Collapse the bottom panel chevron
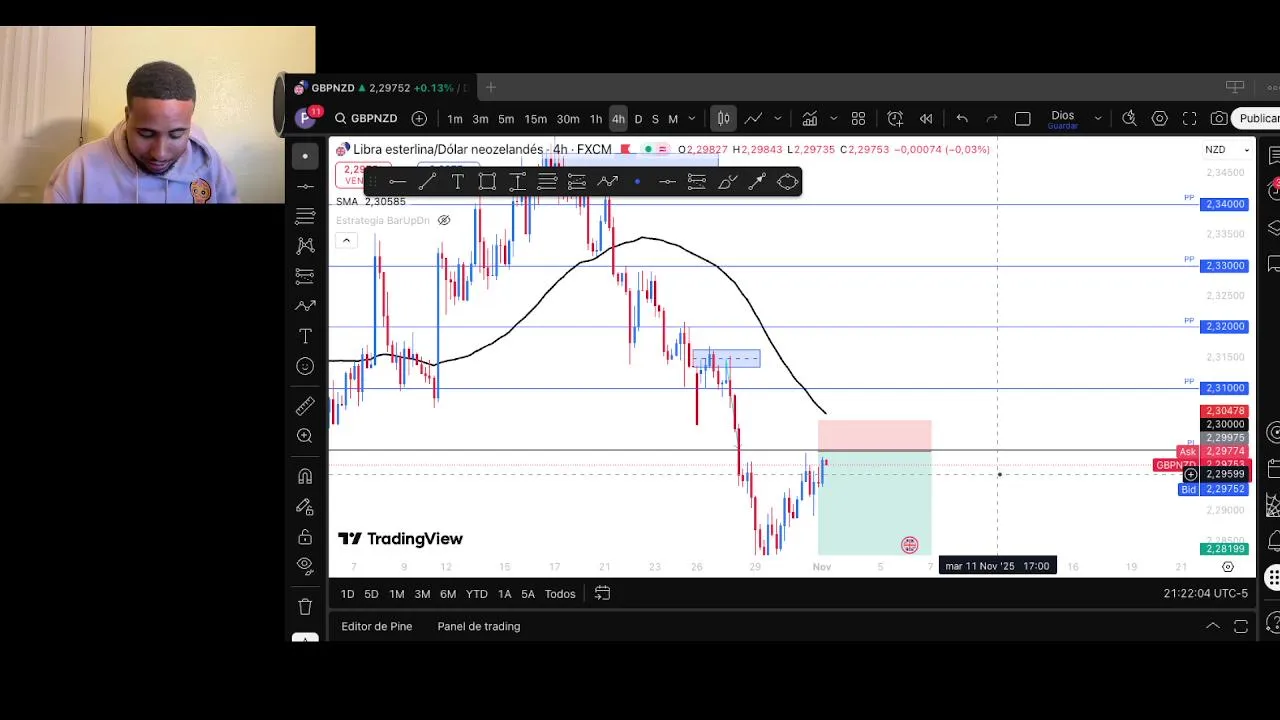 point(1212,626)
